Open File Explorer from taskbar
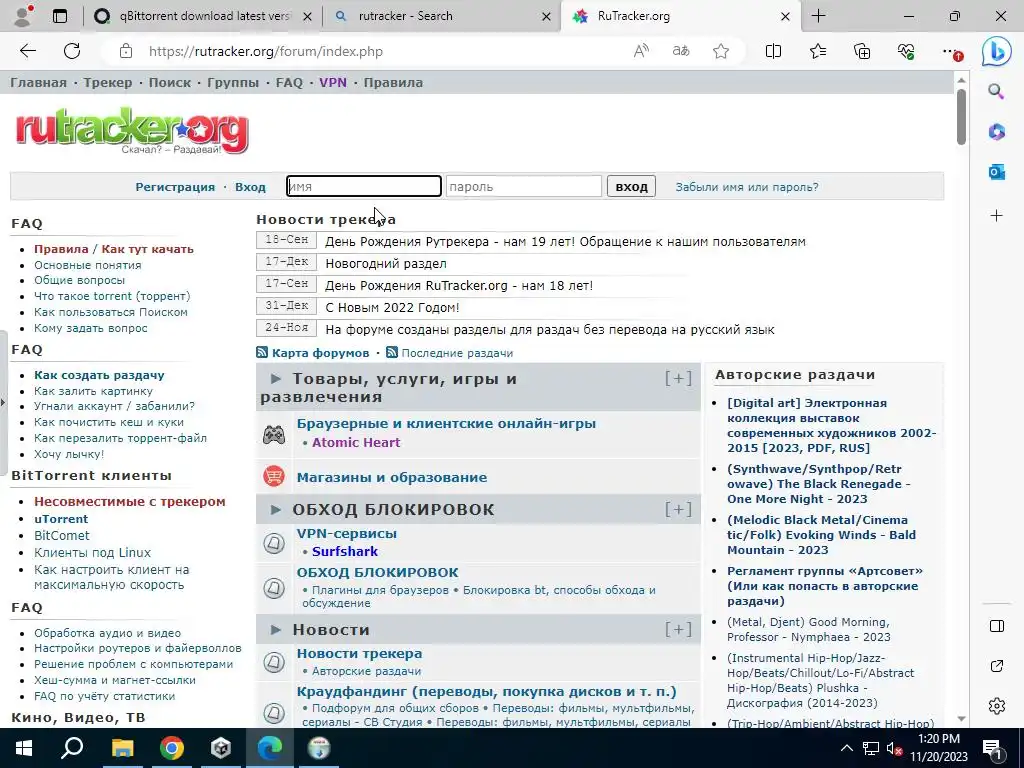 (x=122, y=748)
